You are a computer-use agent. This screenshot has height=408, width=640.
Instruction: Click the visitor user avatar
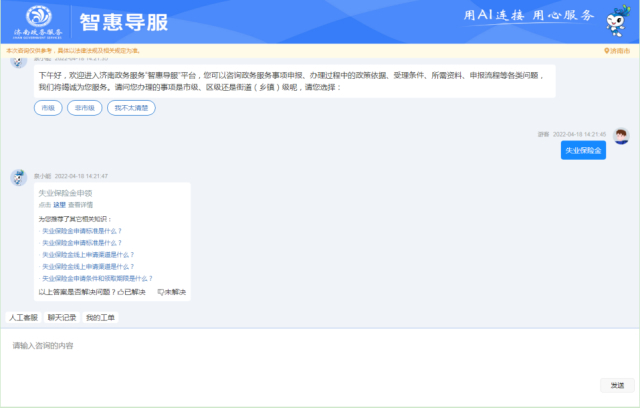pyautogui.click(x=621, y=135)
